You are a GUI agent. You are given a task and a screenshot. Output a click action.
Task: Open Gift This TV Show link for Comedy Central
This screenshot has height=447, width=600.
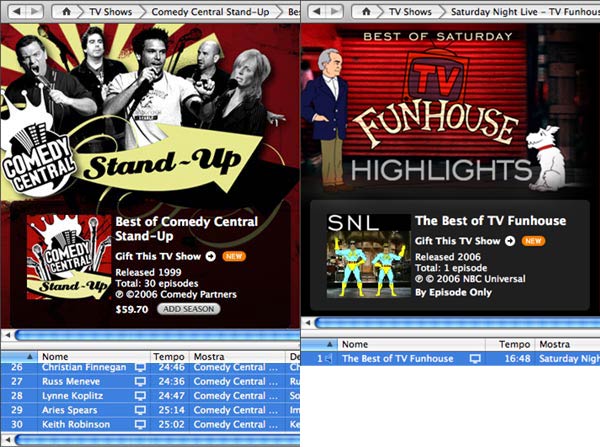[x=158, y=256]
